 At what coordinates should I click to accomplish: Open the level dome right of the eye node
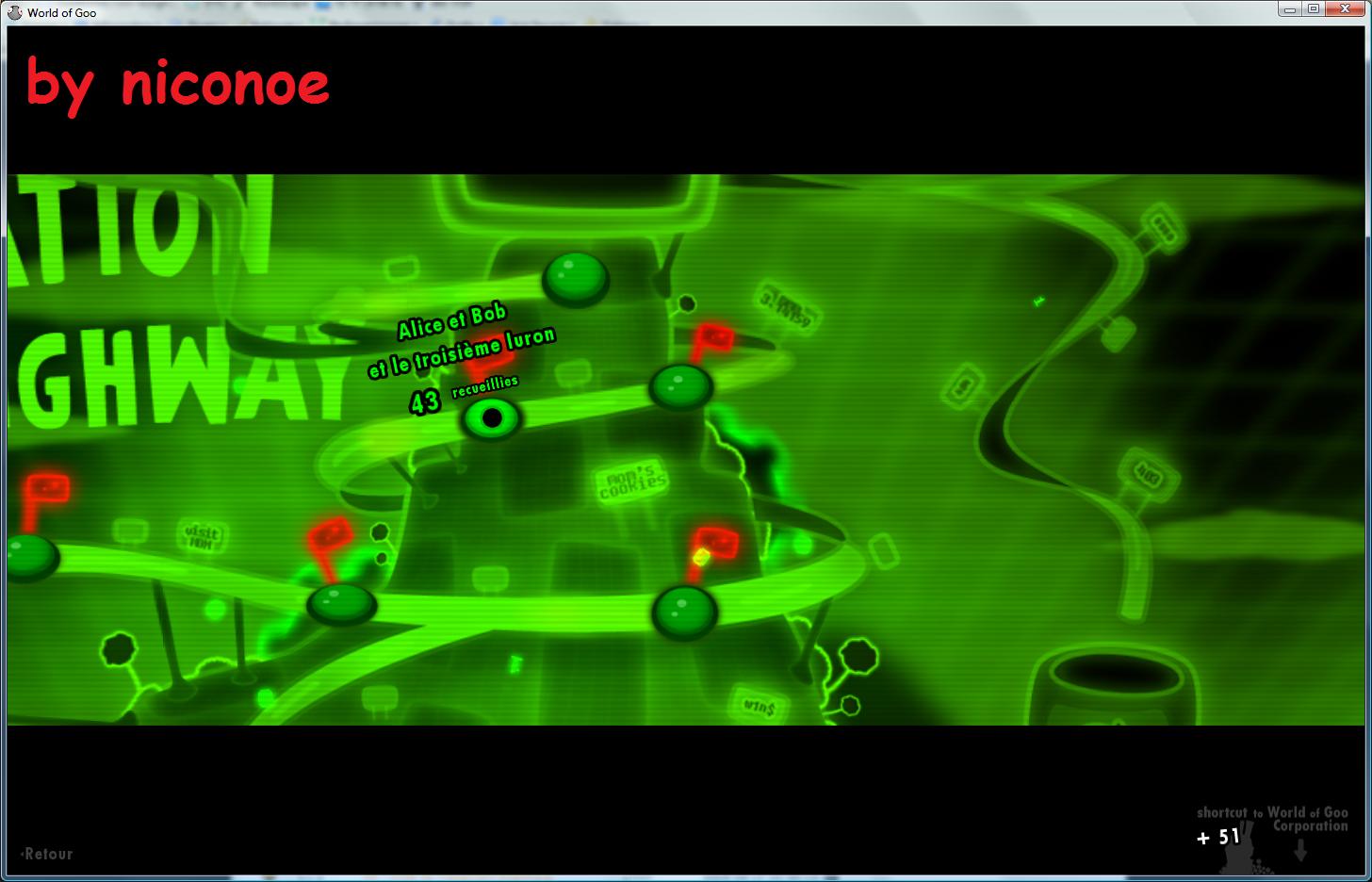pyautogui.click(x=680, y=385)
